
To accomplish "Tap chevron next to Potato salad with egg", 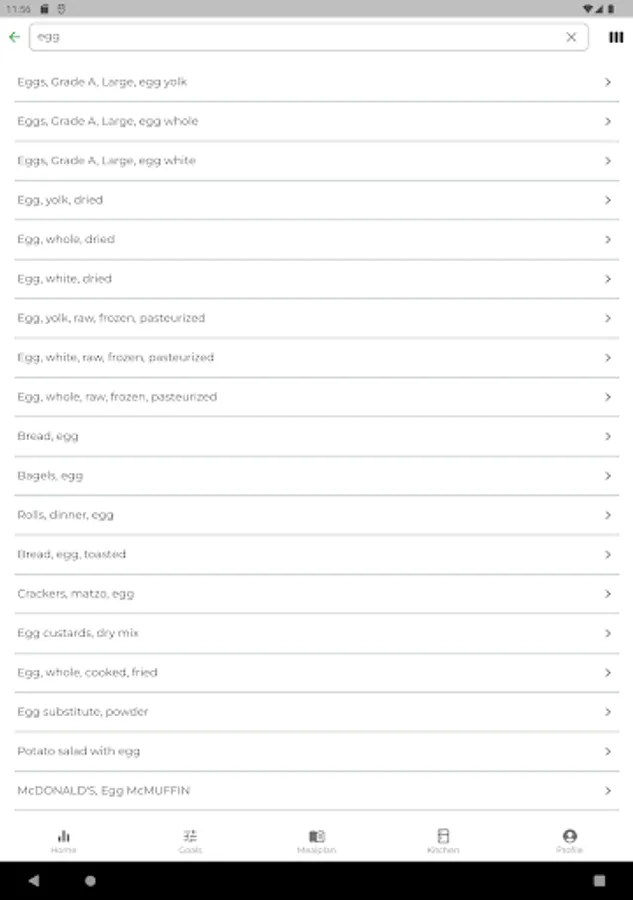I will (x=608, y=751).
